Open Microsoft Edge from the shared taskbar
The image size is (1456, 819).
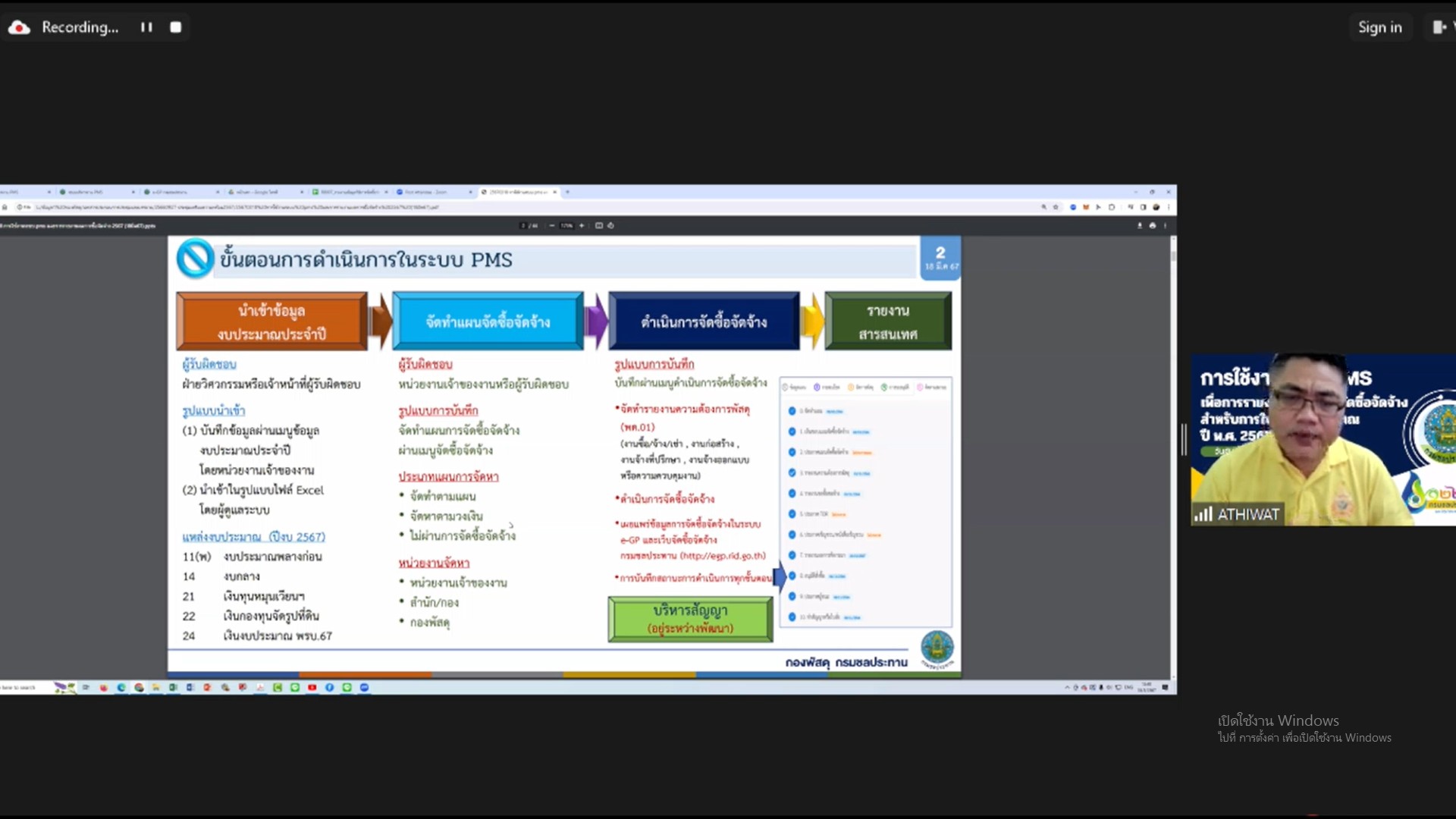(x=121, y=687)
